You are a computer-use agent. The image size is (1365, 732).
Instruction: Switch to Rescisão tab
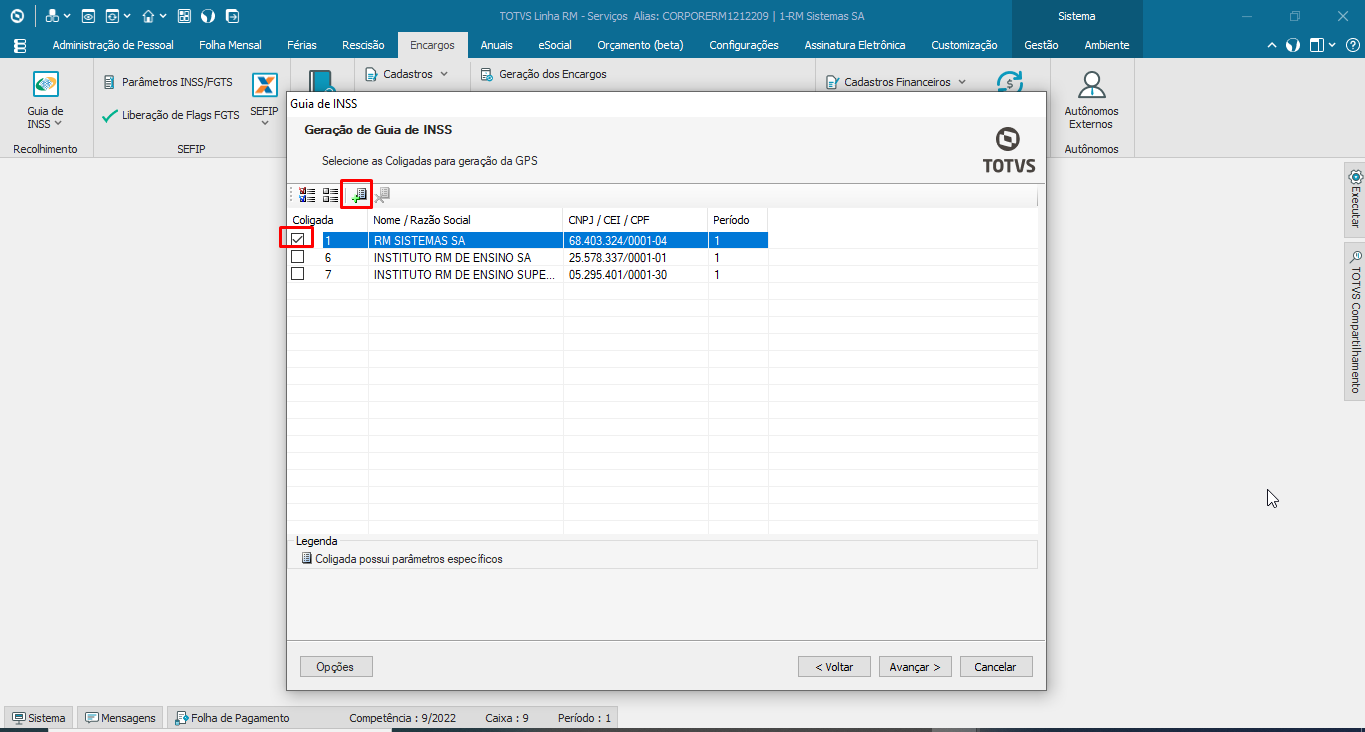point(363,45)
